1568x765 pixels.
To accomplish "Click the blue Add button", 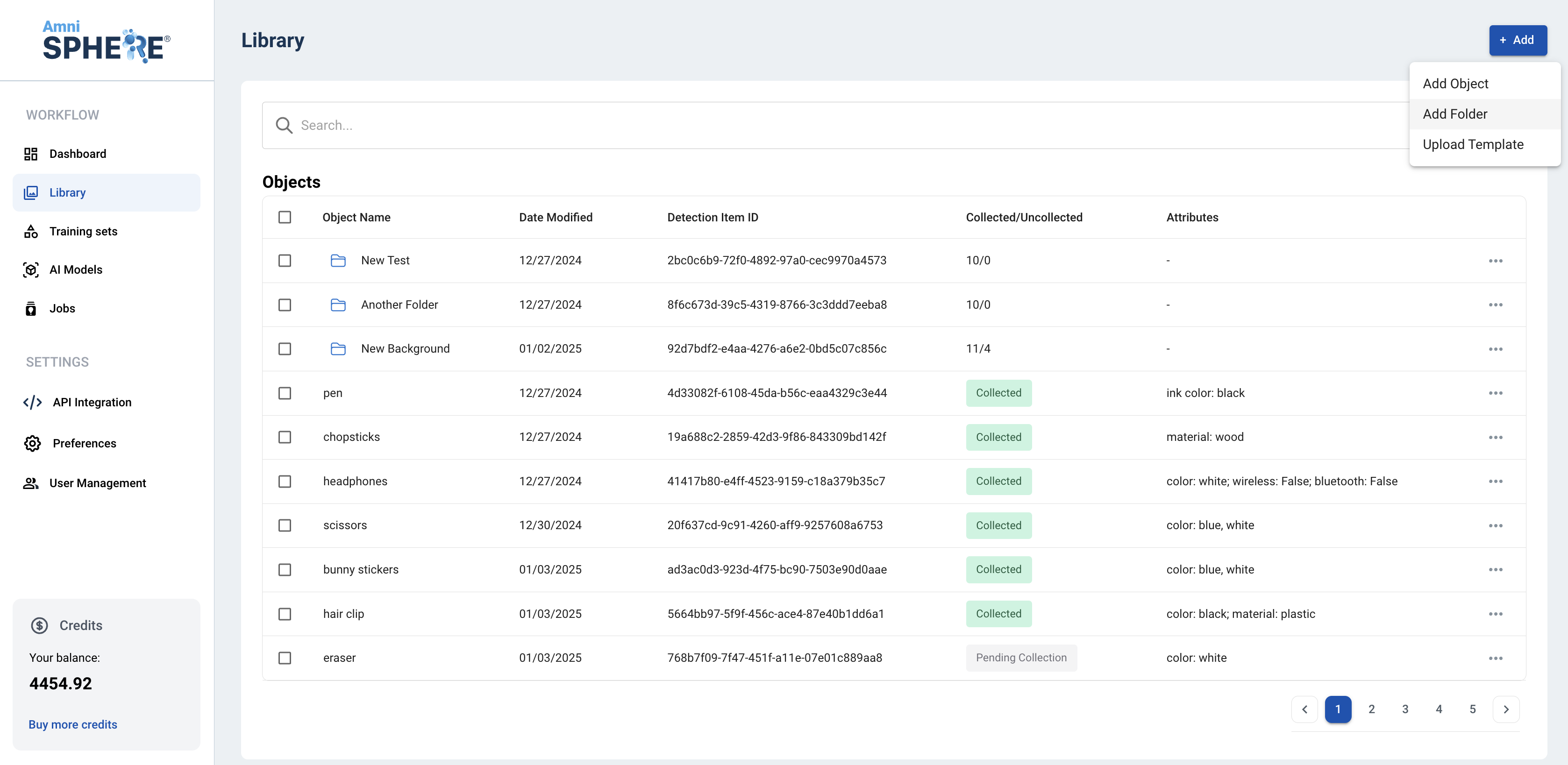I will tap(1517, 40).
